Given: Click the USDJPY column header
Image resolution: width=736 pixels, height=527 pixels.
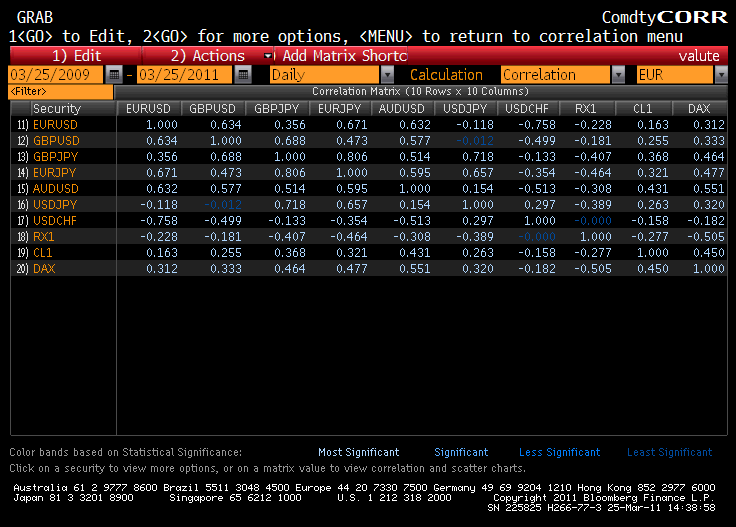Looking at the screenshot, I should [465, 108].
